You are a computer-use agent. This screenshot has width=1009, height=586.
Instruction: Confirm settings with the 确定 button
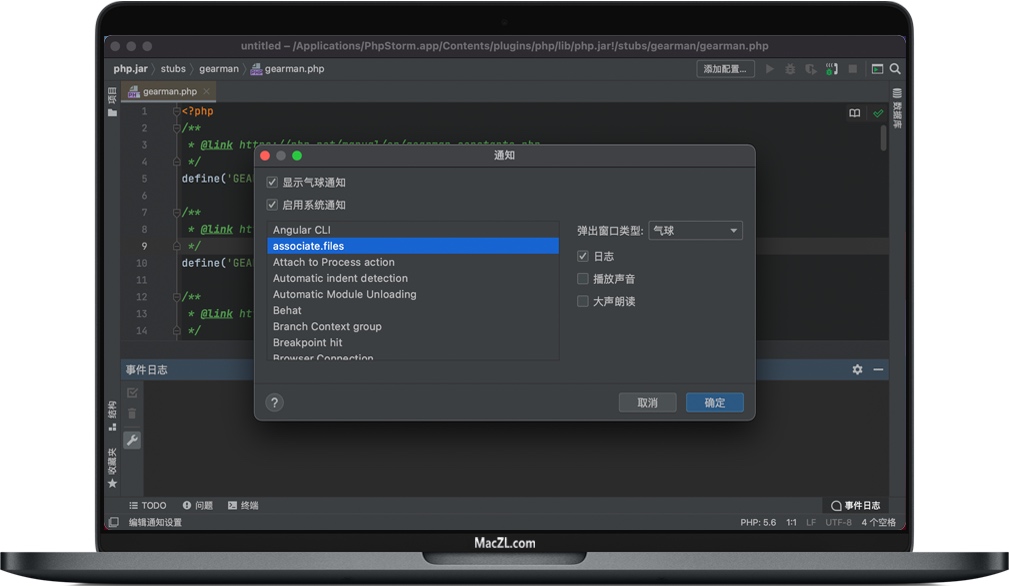pyautogui.click(x=714, y=402)
